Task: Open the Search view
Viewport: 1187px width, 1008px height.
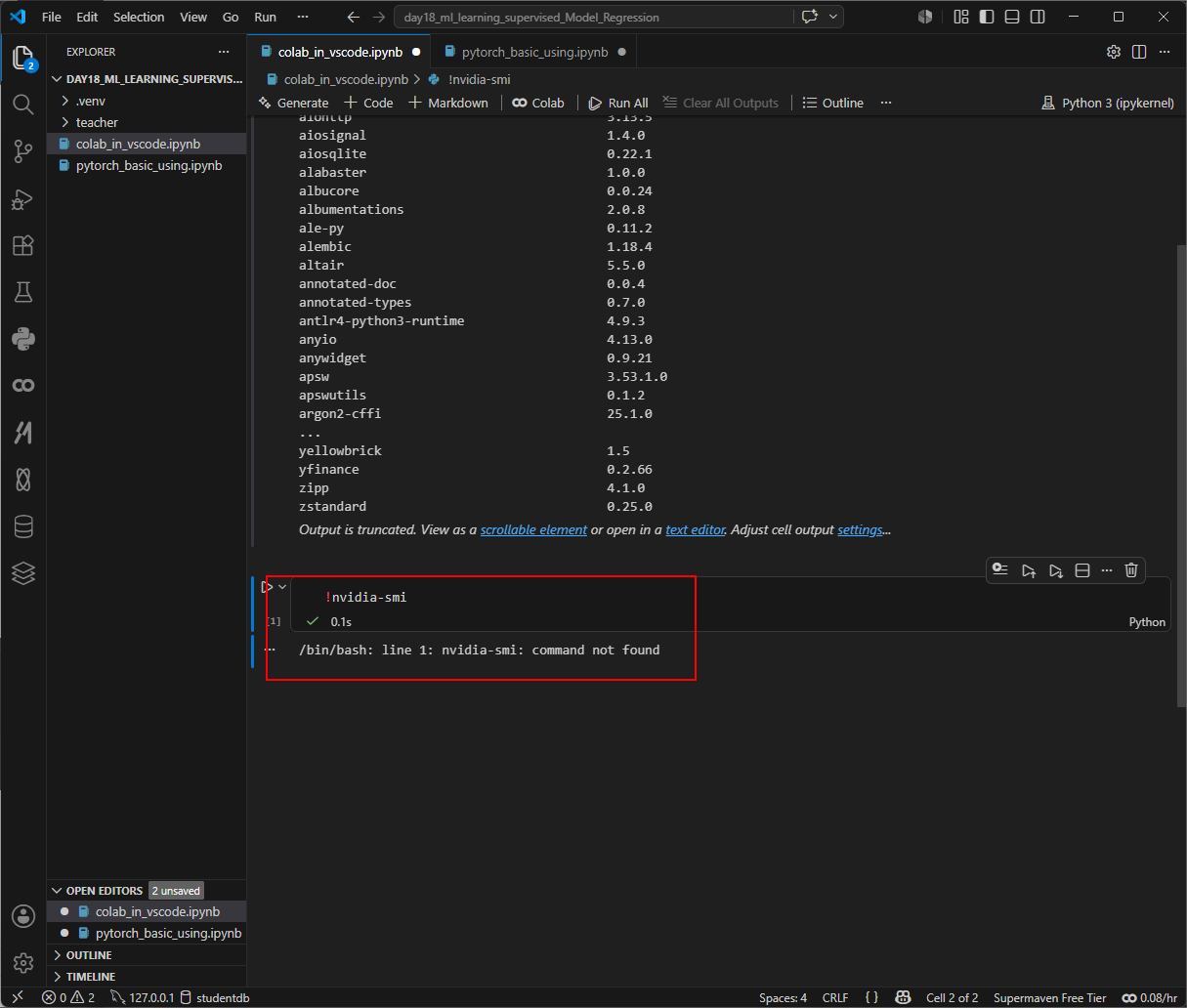Action: coord(23,104)
